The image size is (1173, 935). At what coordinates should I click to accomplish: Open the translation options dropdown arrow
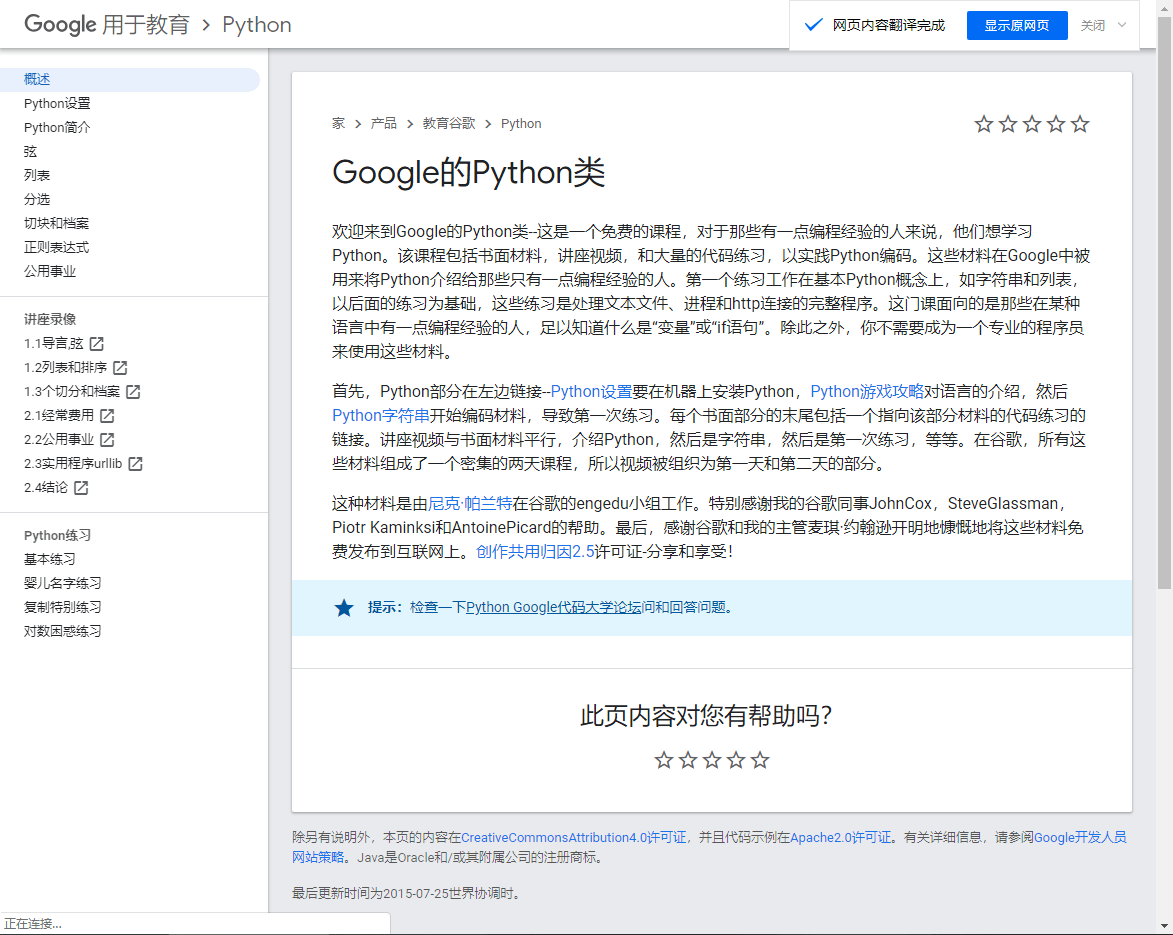(1121, 25)
